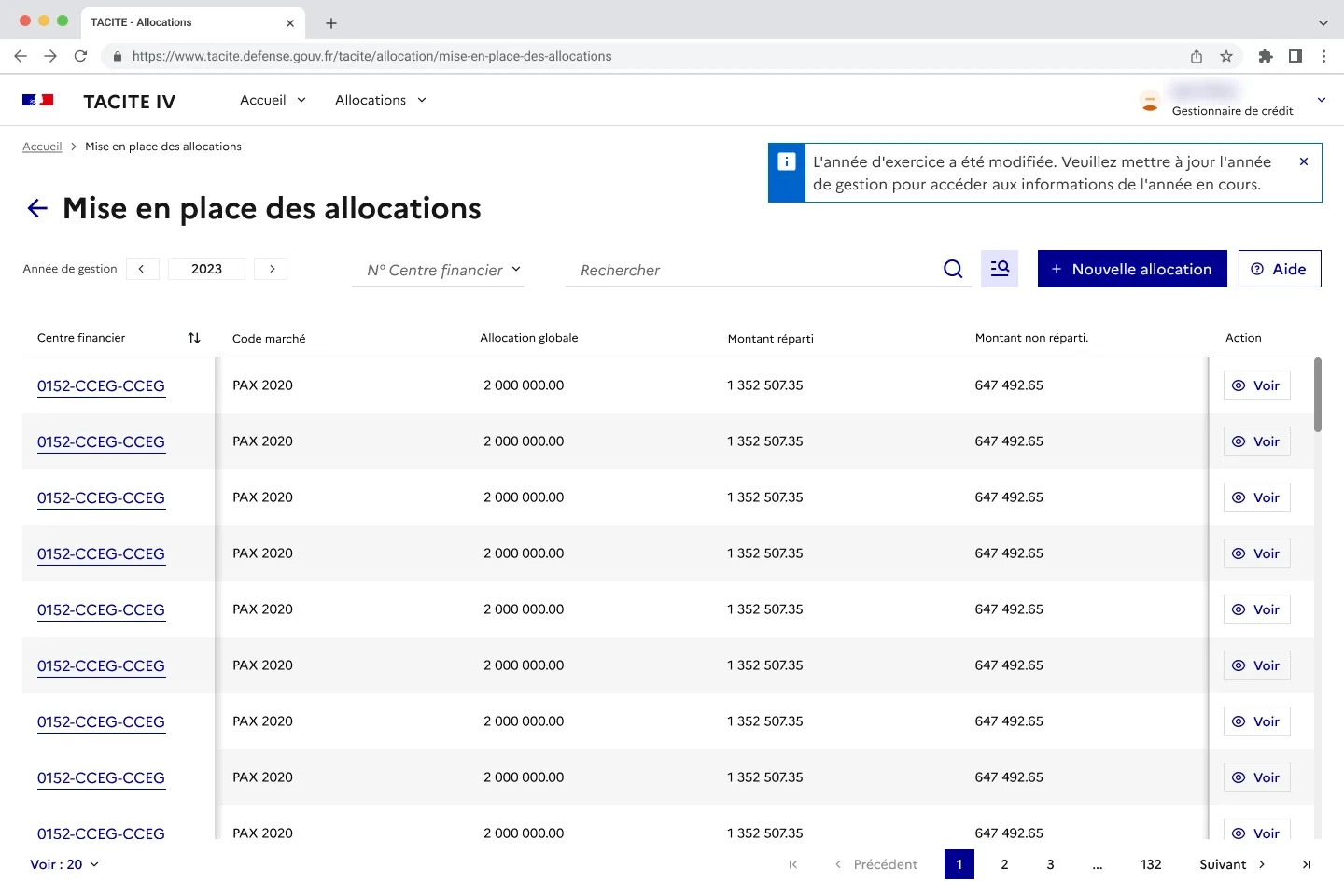Click the magnifier search icon

953,269
